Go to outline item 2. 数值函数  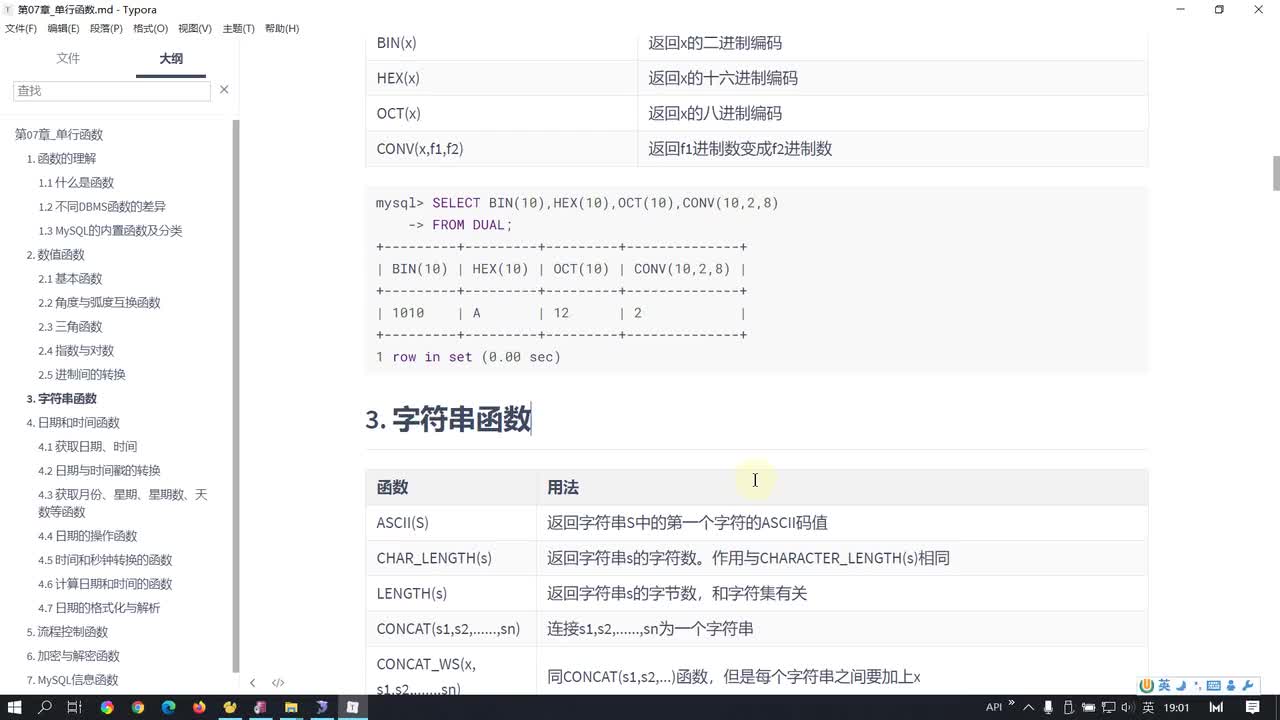tap(55, 255)
